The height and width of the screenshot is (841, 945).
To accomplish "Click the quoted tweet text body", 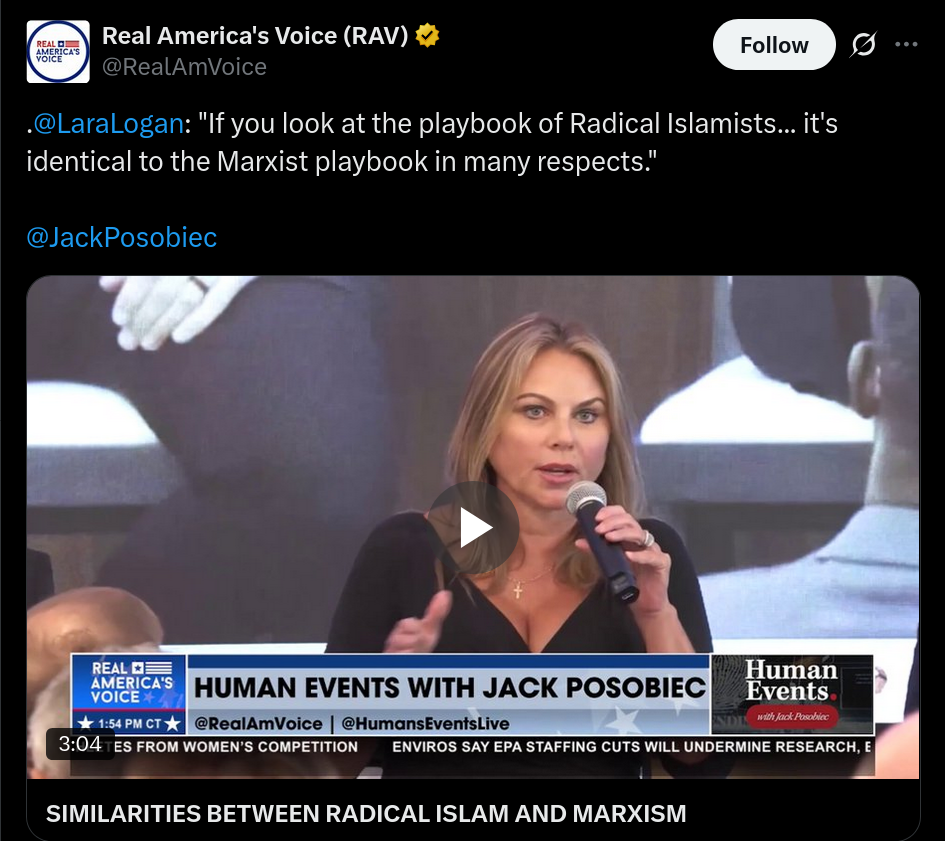I will 432,142.
